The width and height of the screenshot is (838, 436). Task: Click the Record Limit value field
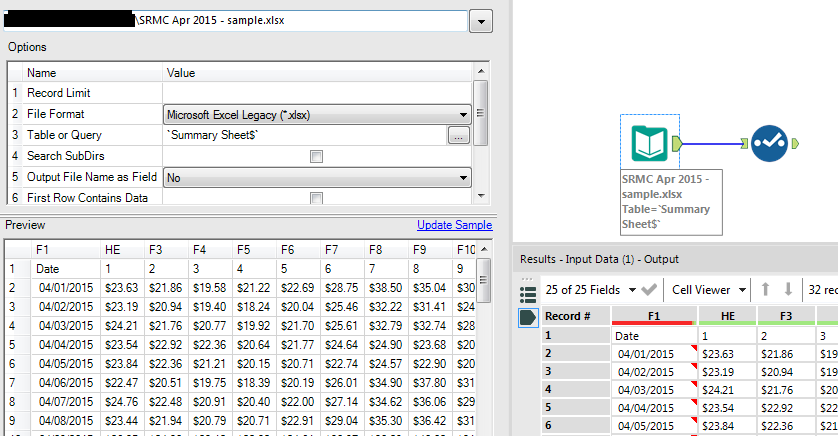[x=317, y=93]
